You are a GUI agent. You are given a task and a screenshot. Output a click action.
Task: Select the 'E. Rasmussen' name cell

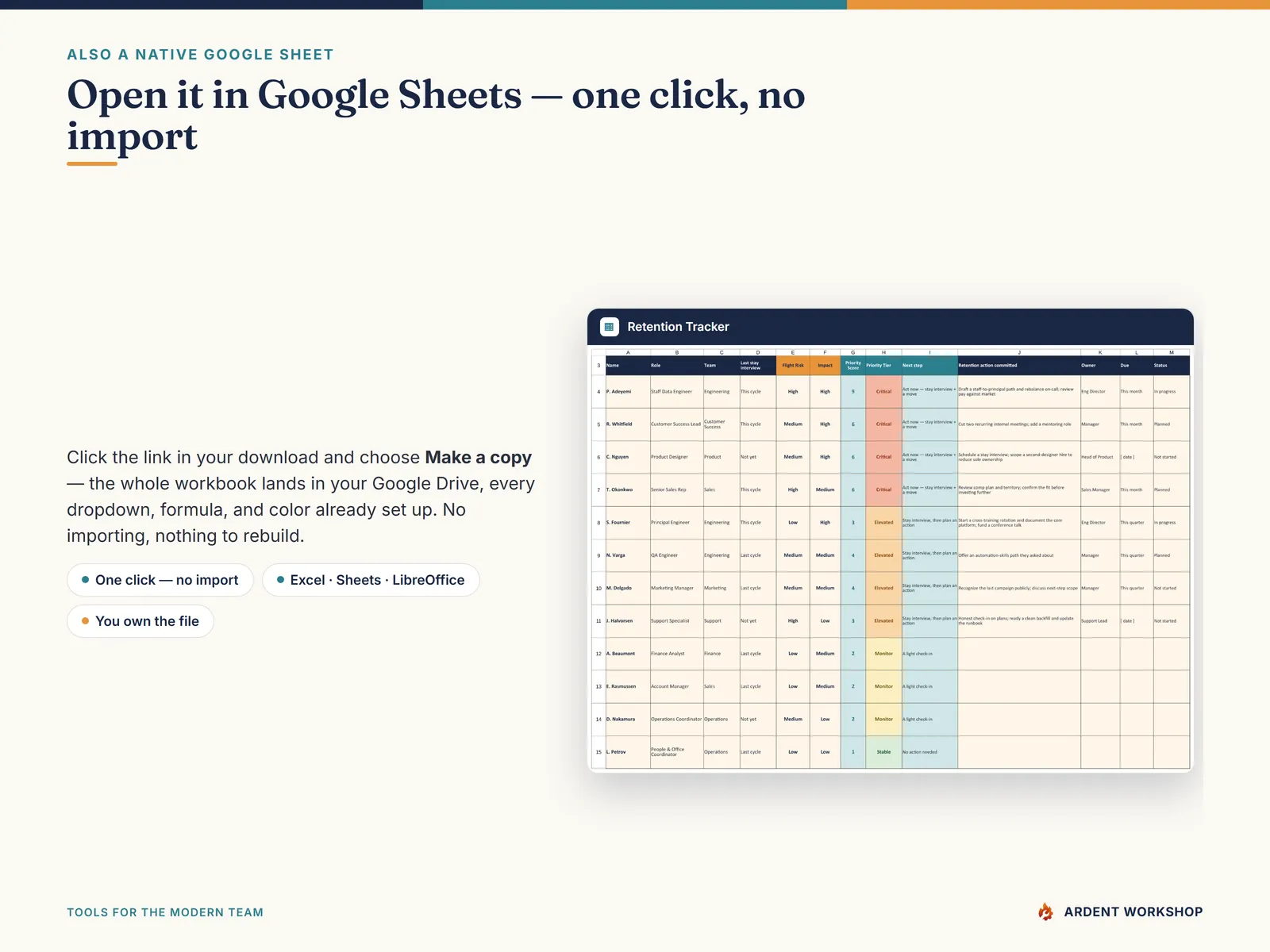click(x=628, y=687)
